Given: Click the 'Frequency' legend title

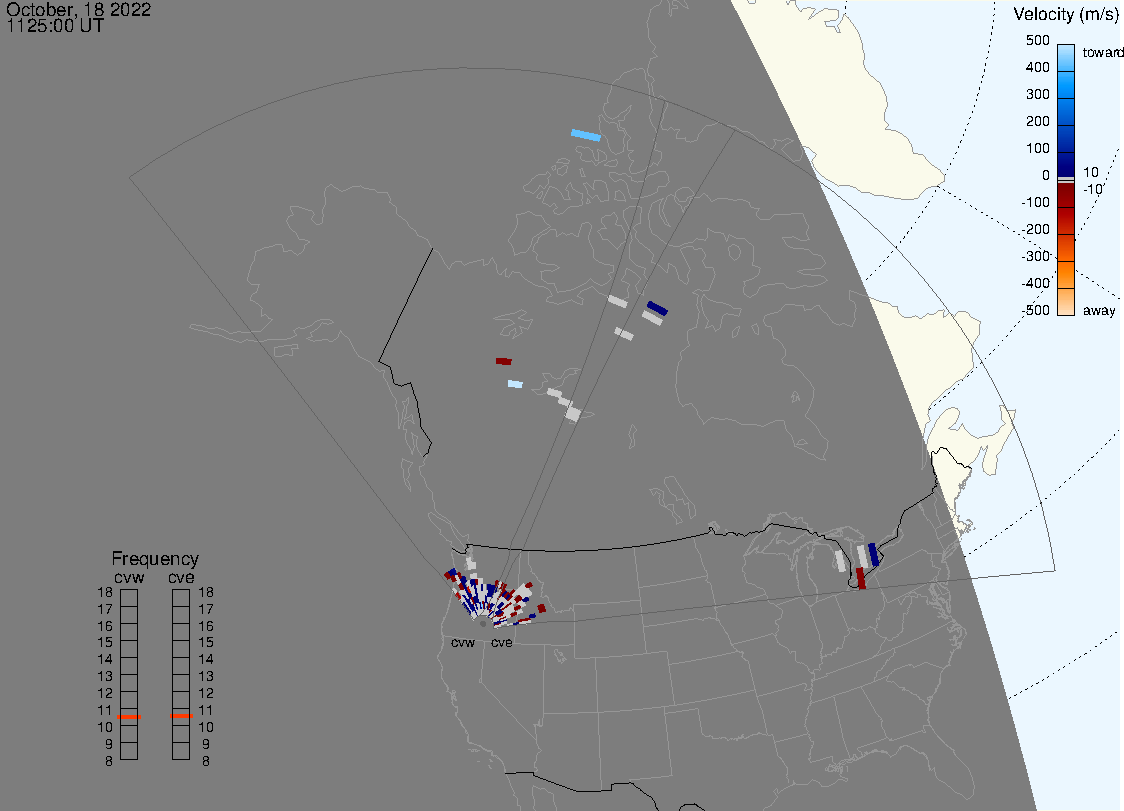Looking at the screenshot, I should [x=155, y=559].
